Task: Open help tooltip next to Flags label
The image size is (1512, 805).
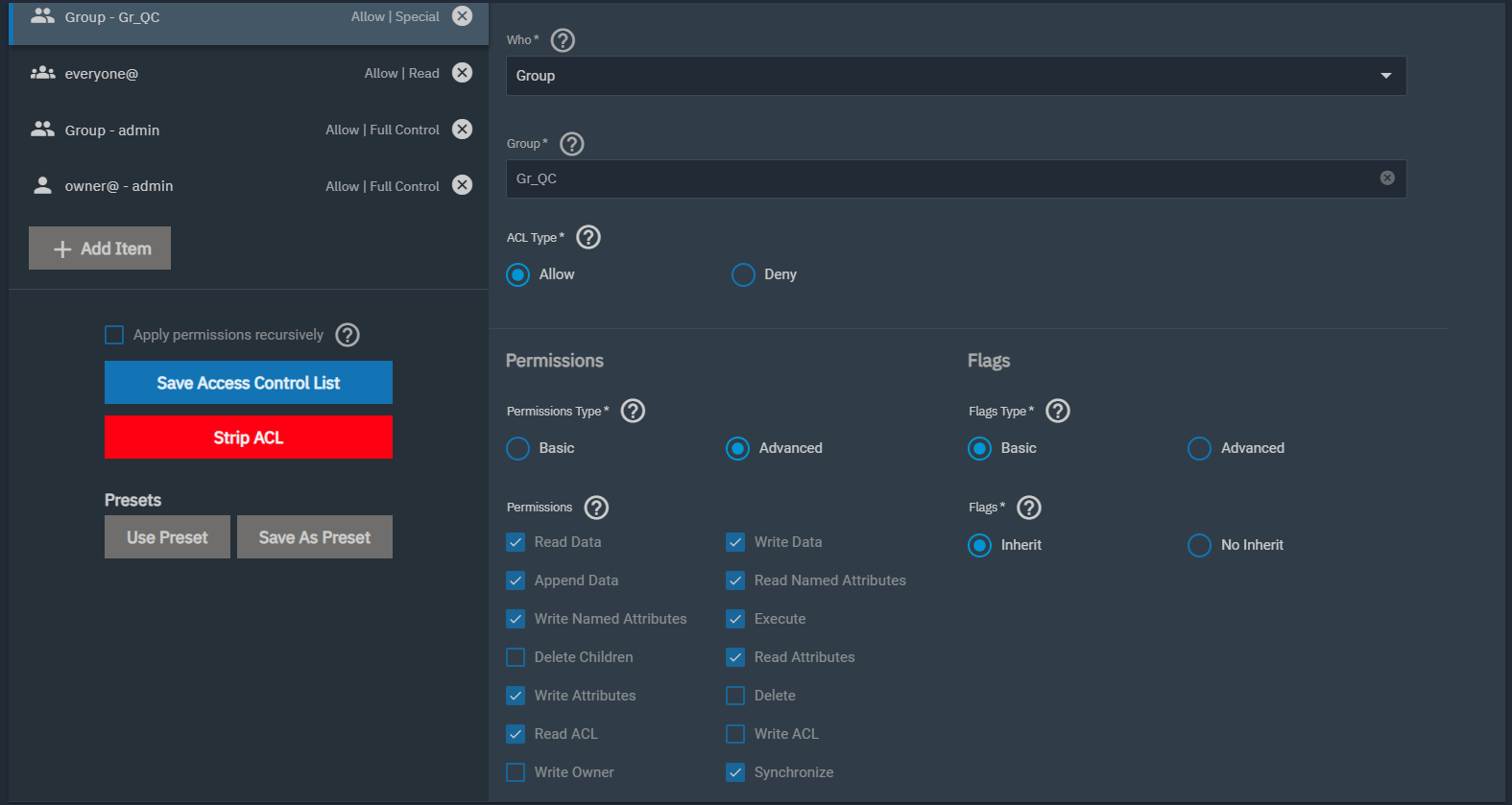Action: click(1029, 508)
